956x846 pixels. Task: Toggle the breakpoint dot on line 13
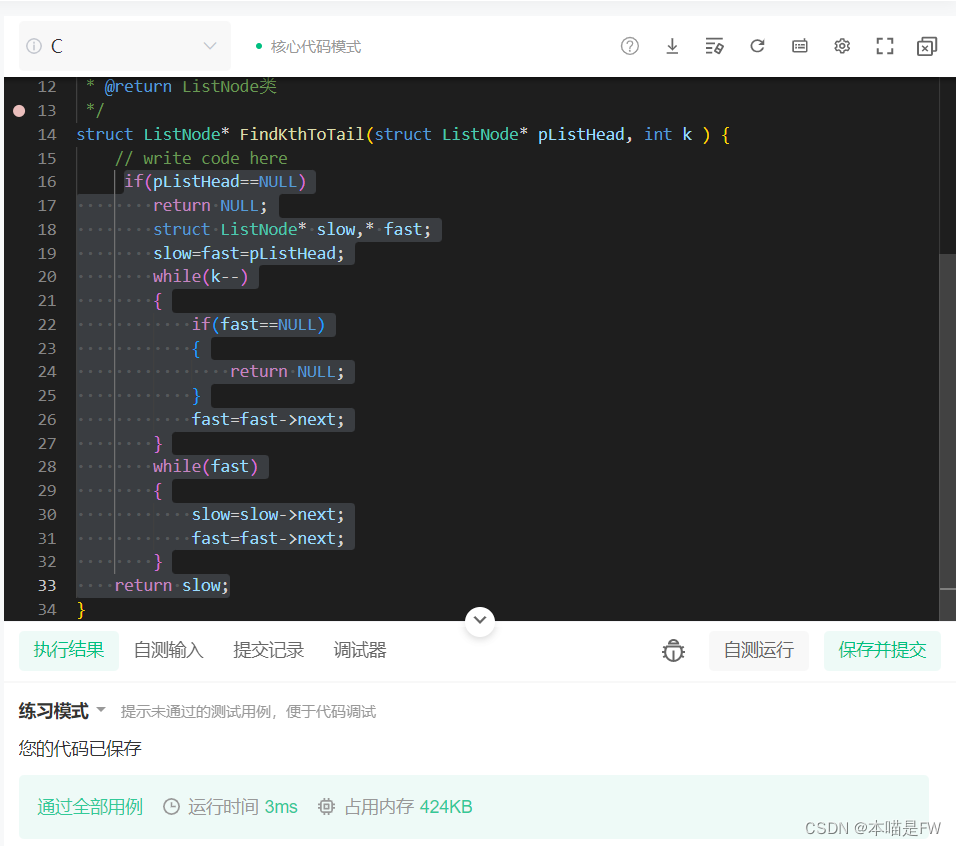[19, 110]
